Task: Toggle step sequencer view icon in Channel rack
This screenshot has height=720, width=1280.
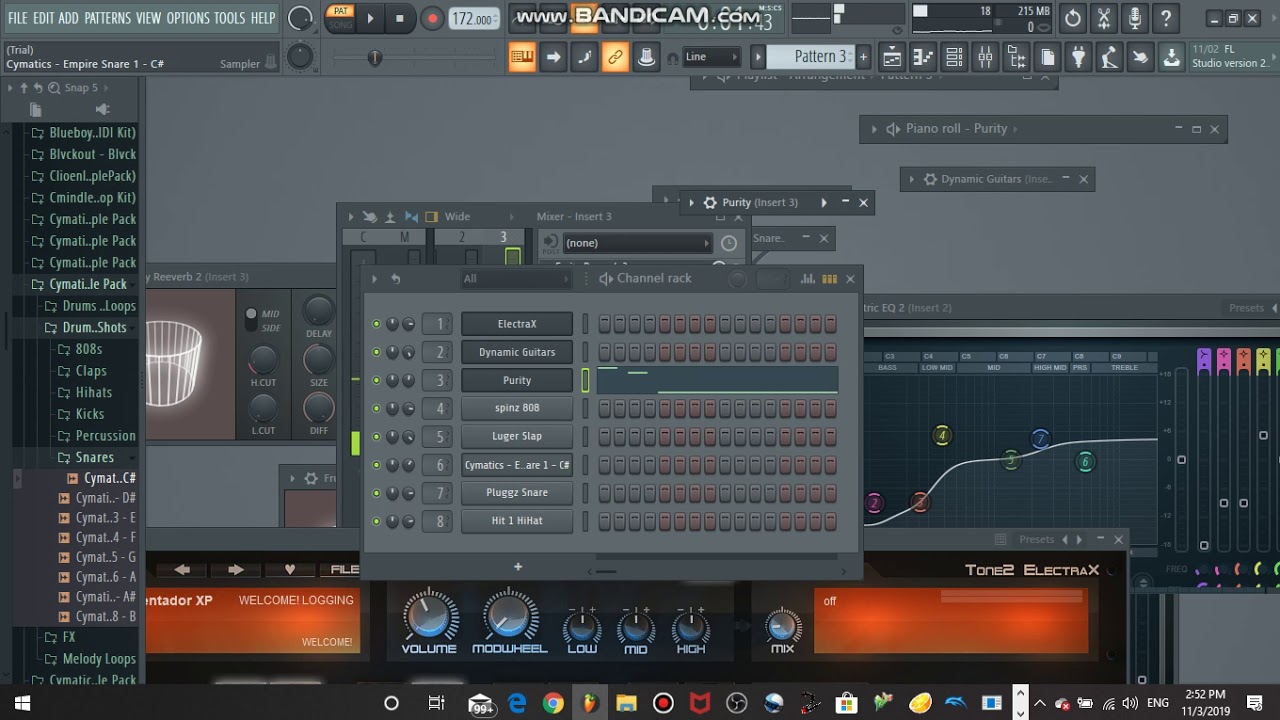Action: [829, 279]
